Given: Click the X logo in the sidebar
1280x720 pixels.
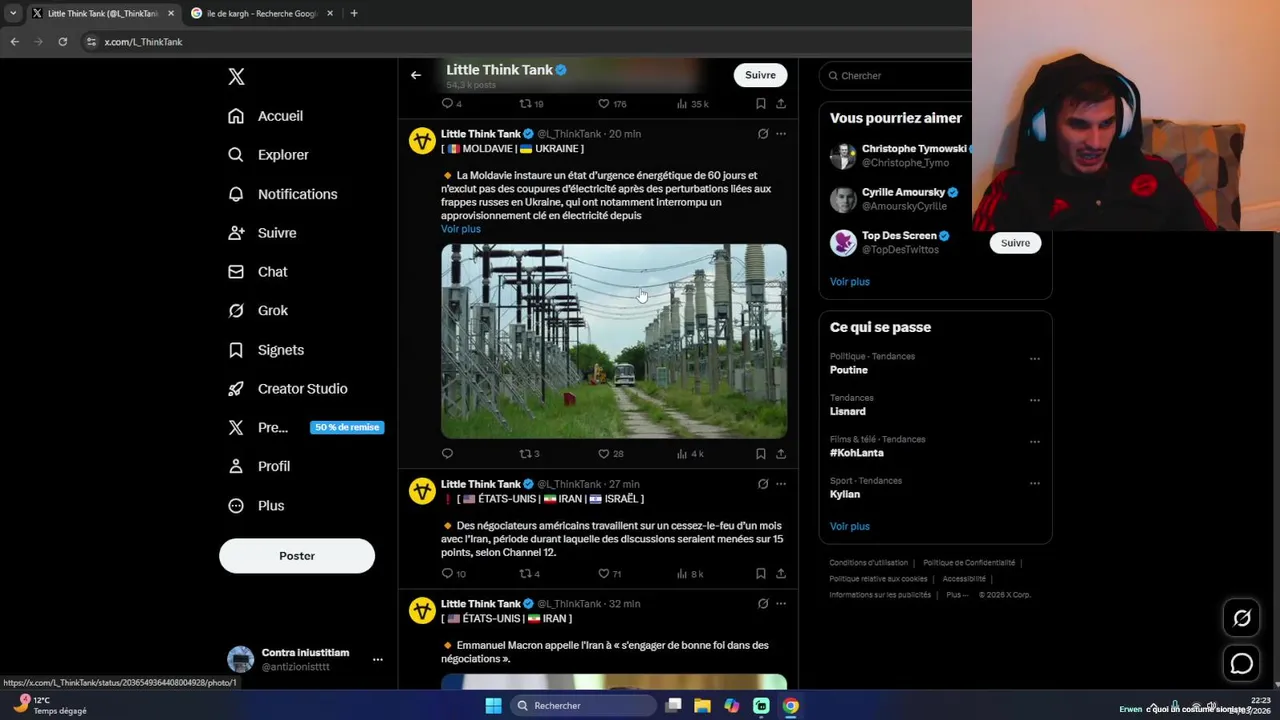Looking at the screenshot, I should coord(236,77).
